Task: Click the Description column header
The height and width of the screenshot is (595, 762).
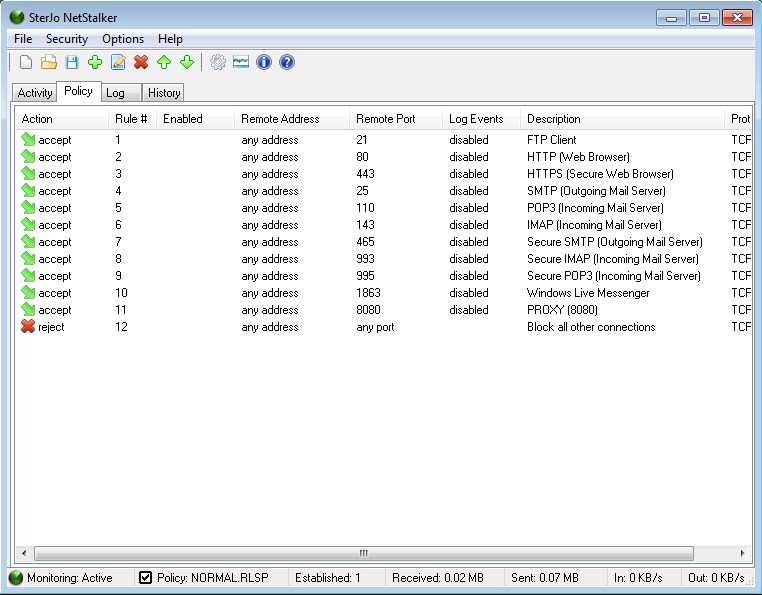Action: tap(553, 119)
